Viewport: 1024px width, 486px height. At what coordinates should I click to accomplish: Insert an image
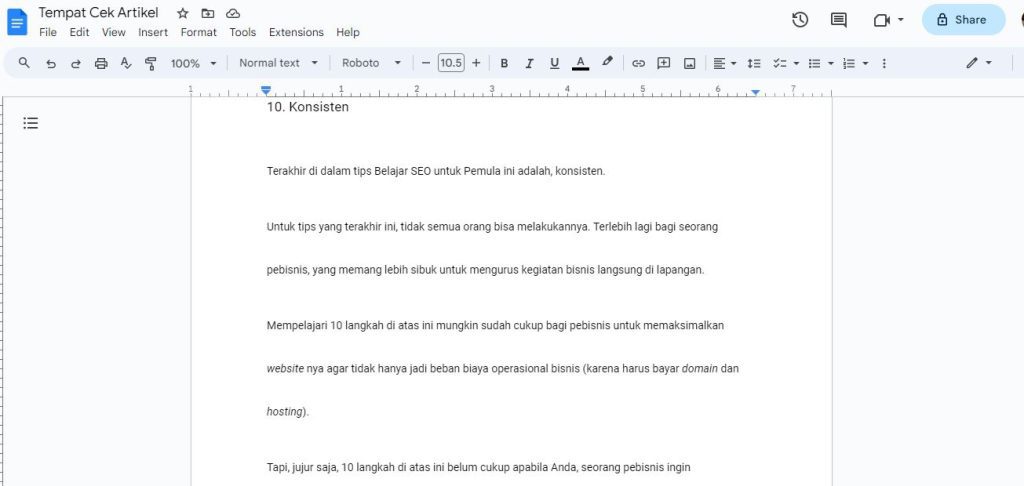point(689,63)
